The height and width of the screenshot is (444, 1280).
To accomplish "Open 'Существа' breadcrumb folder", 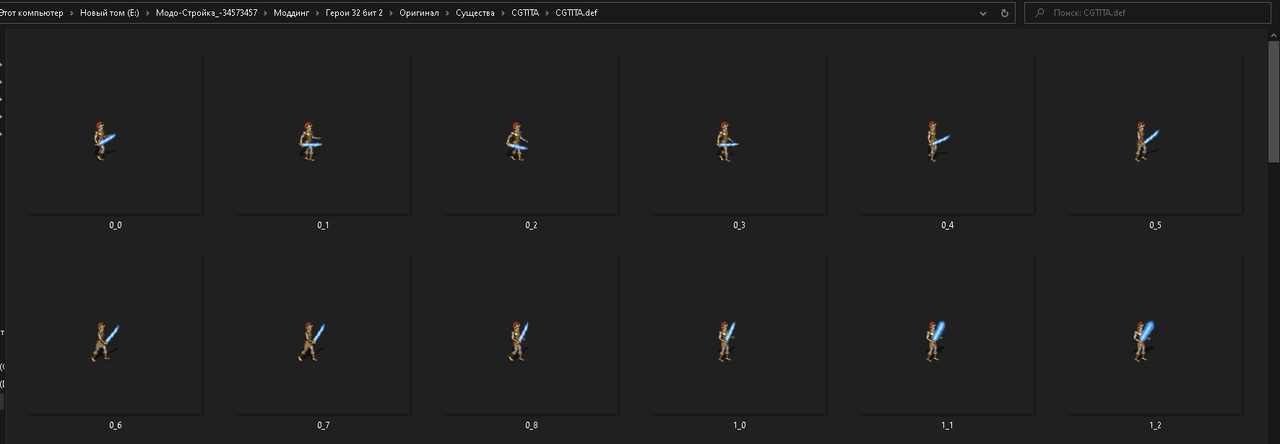I will tap(474, 13).
